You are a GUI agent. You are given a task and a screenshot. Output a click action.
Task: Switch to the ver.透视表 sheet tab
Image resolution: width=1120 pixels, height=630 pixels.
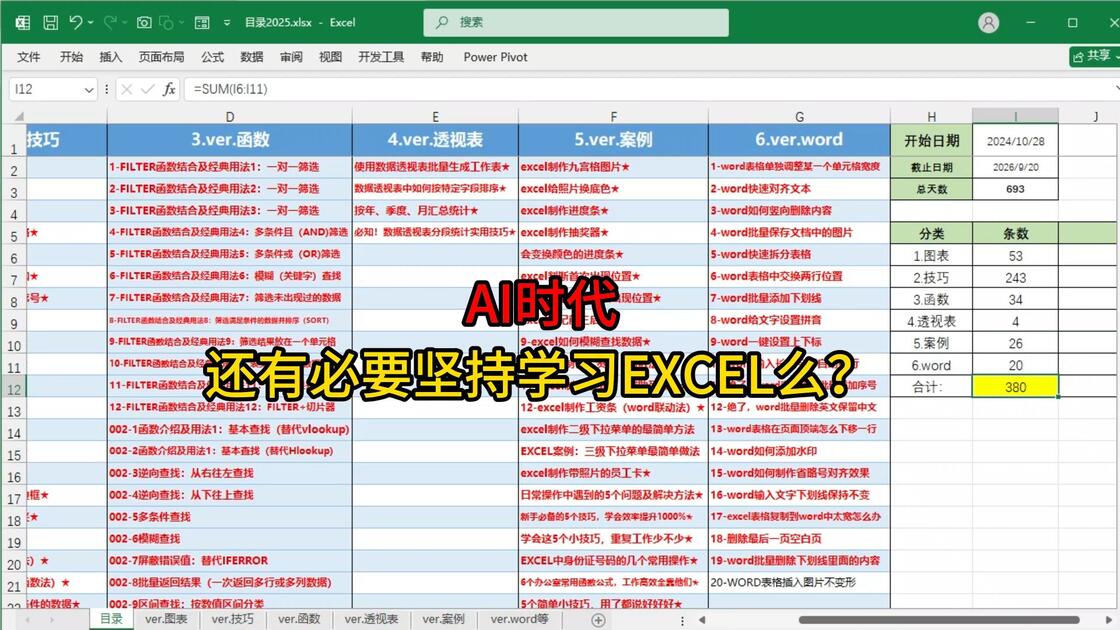371,619
